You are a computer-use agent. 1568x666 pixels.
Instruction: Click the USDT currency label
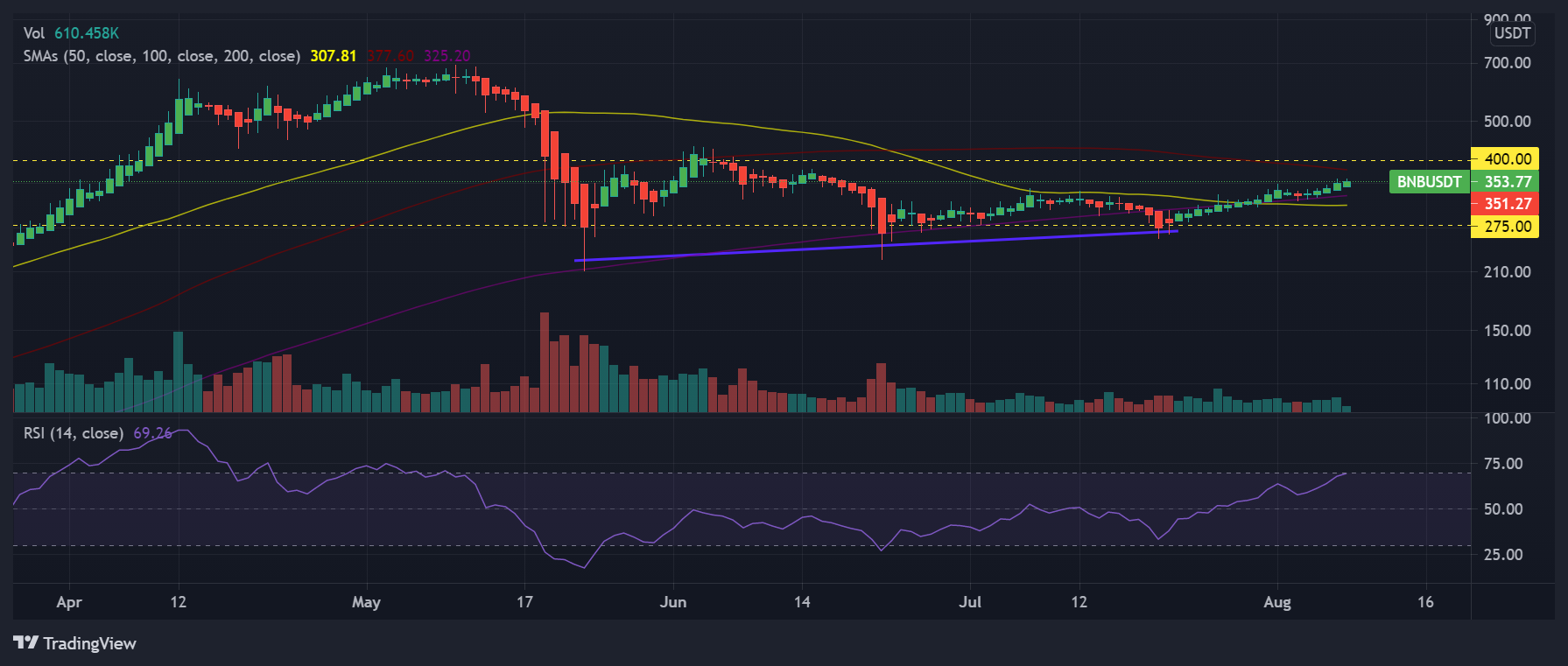tap(1512, 33)
